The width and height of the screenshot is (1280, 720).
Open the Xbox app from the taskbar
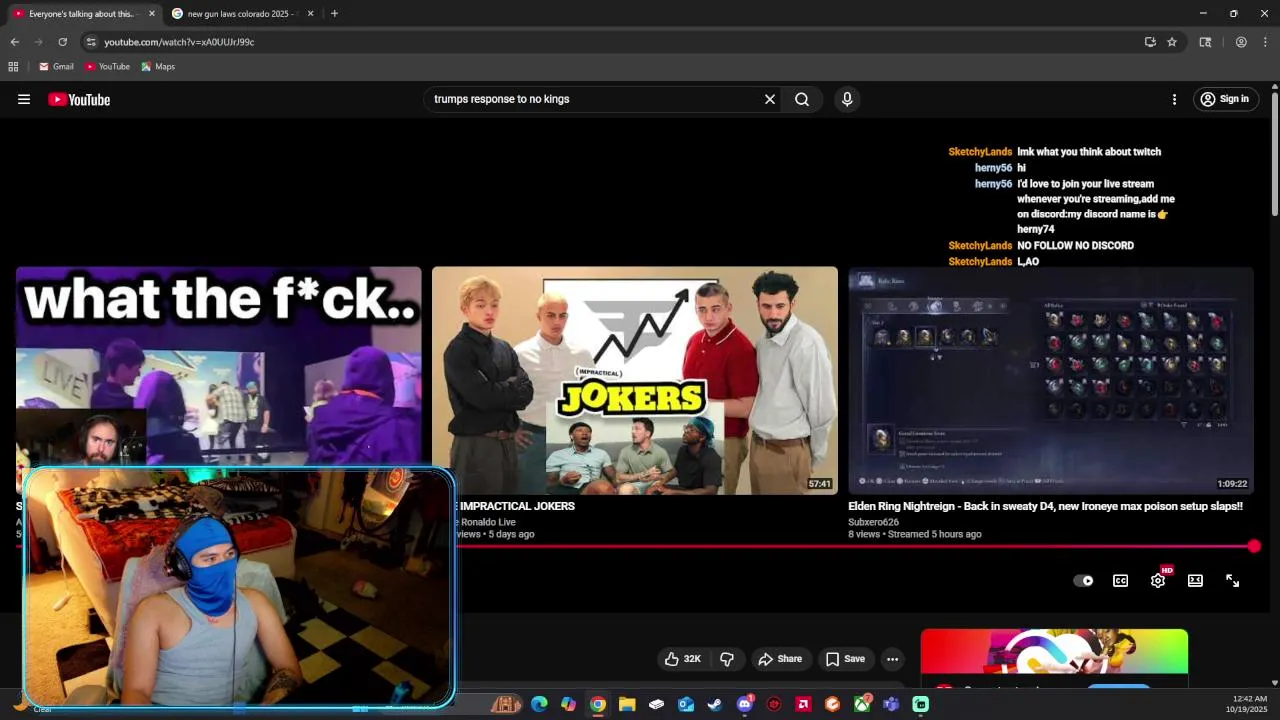862,704
